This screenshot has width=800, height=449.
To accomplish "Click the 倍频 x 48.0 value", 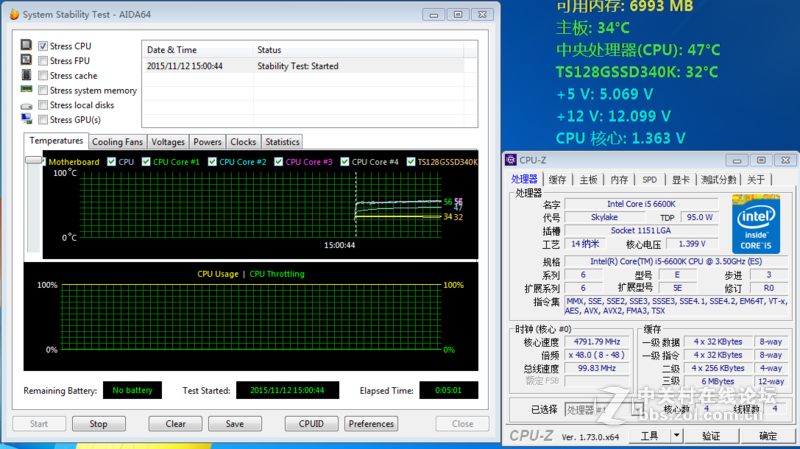I will tap(597, 355).
